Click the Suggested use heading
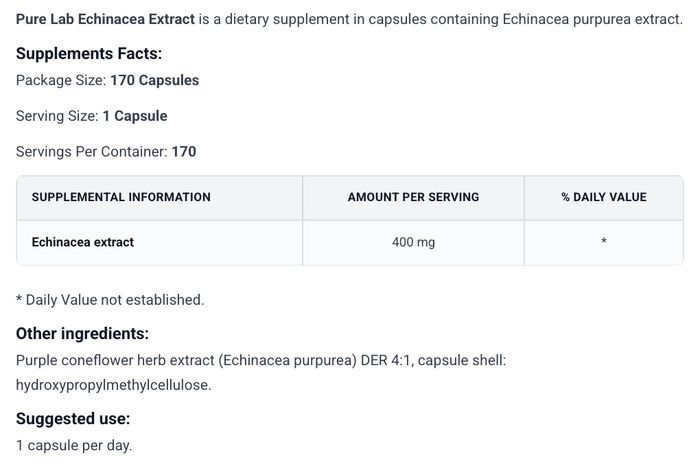The height and width of the screenshot is (464, 700). (73, 419)
